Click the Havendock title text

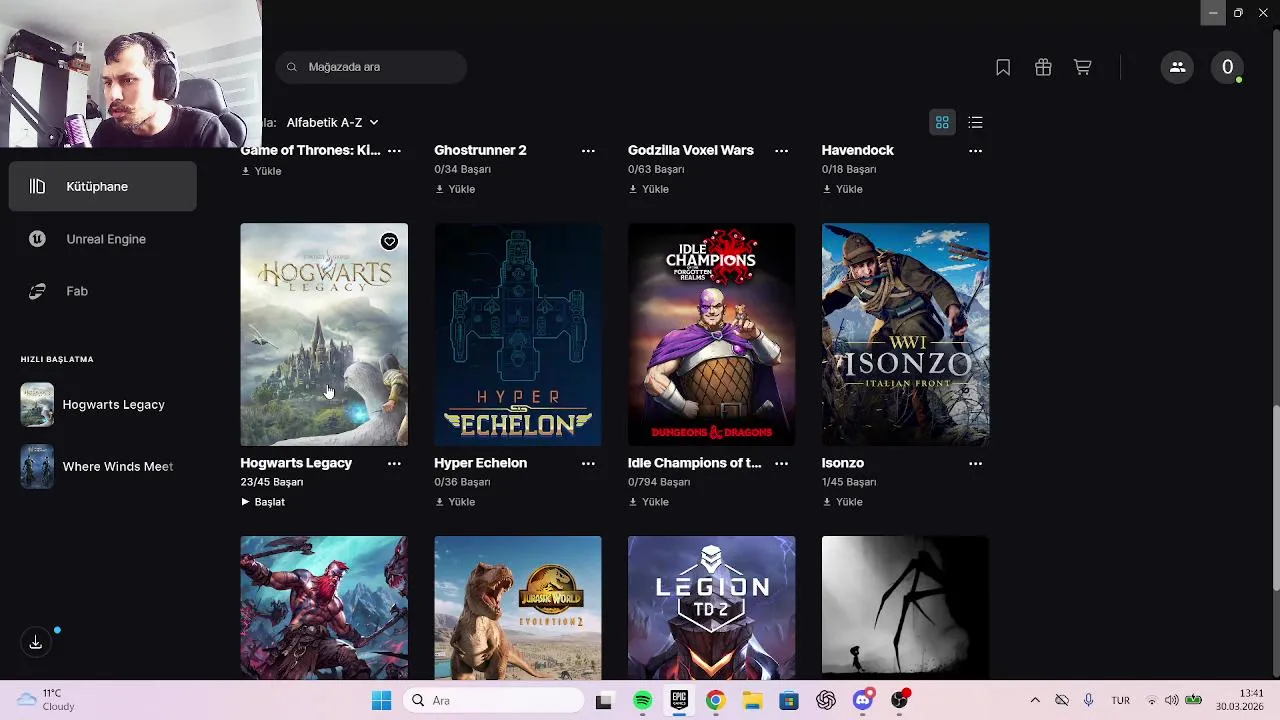[858, 150]
